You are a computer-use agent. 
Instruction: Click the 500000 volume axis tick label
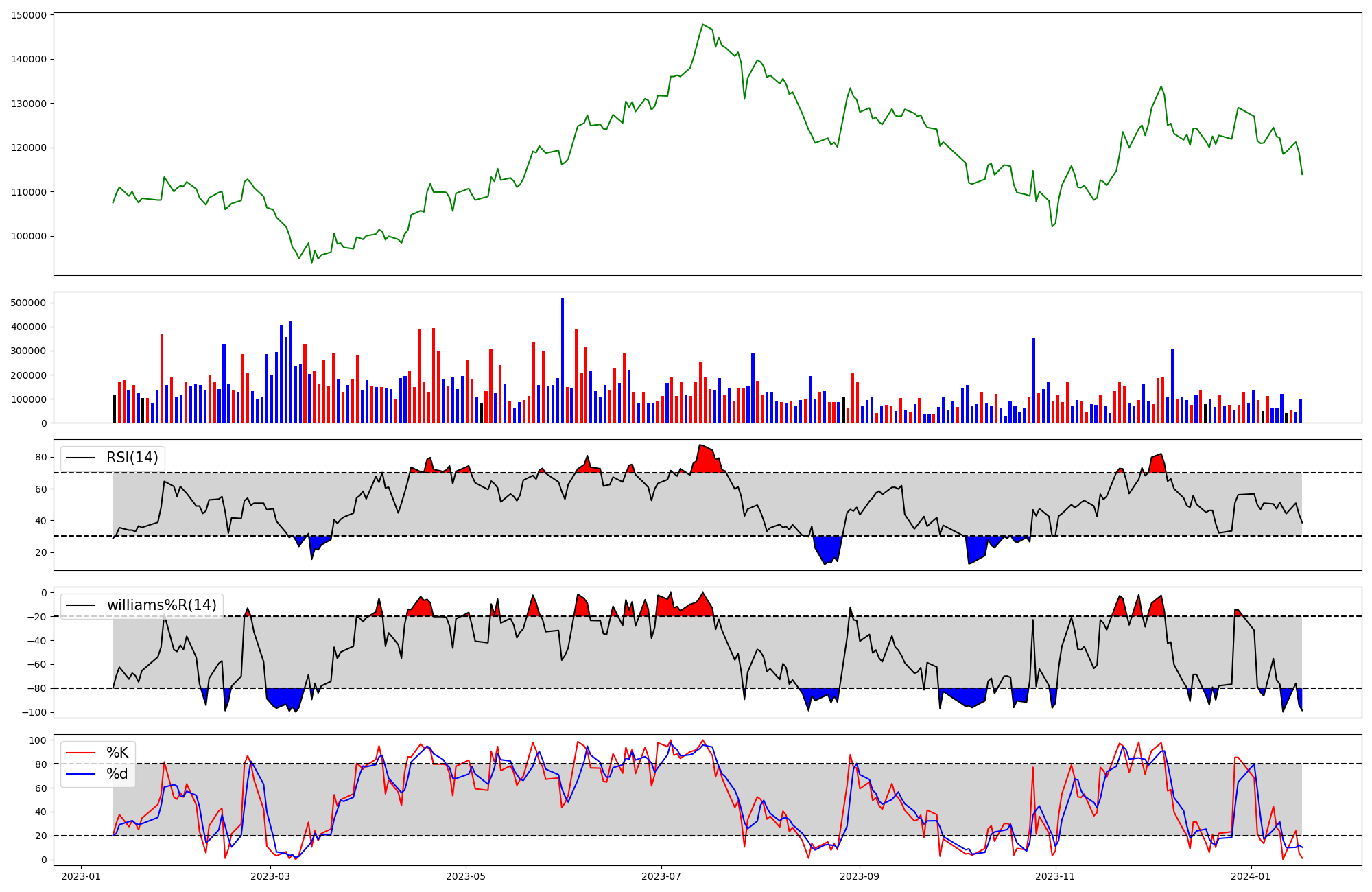(29, 303)
